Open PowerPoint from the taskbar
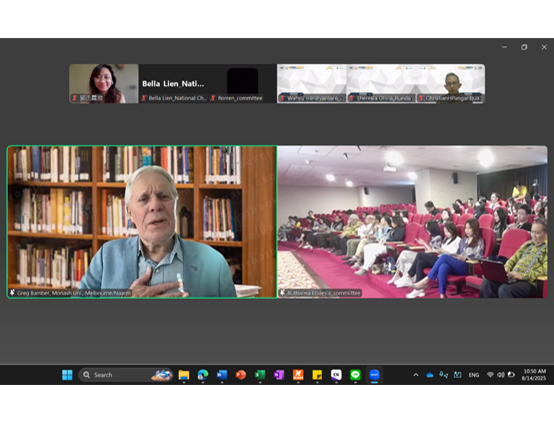554x423 pixels. pyautogui.click(x=241, y=375)
